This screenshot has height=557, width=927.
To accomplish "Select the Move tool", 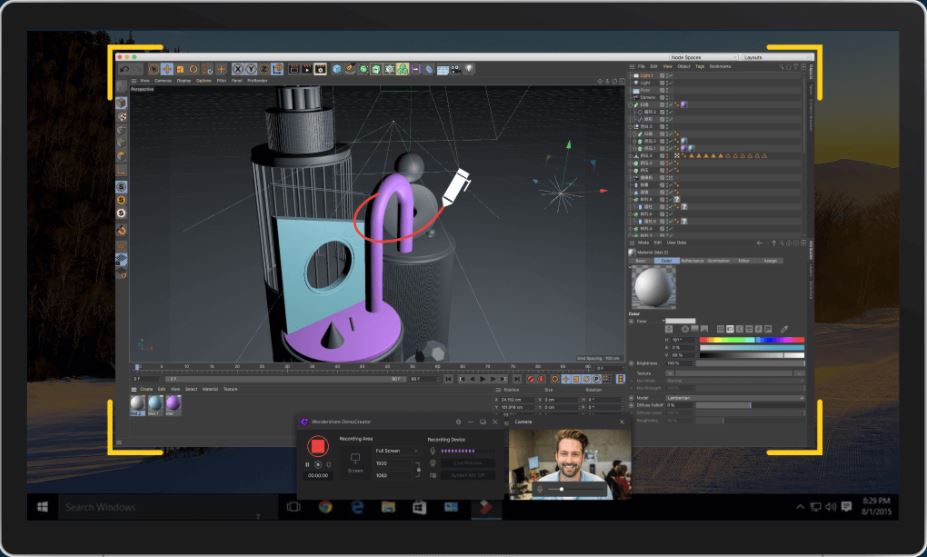I will [x=167, y=69].
